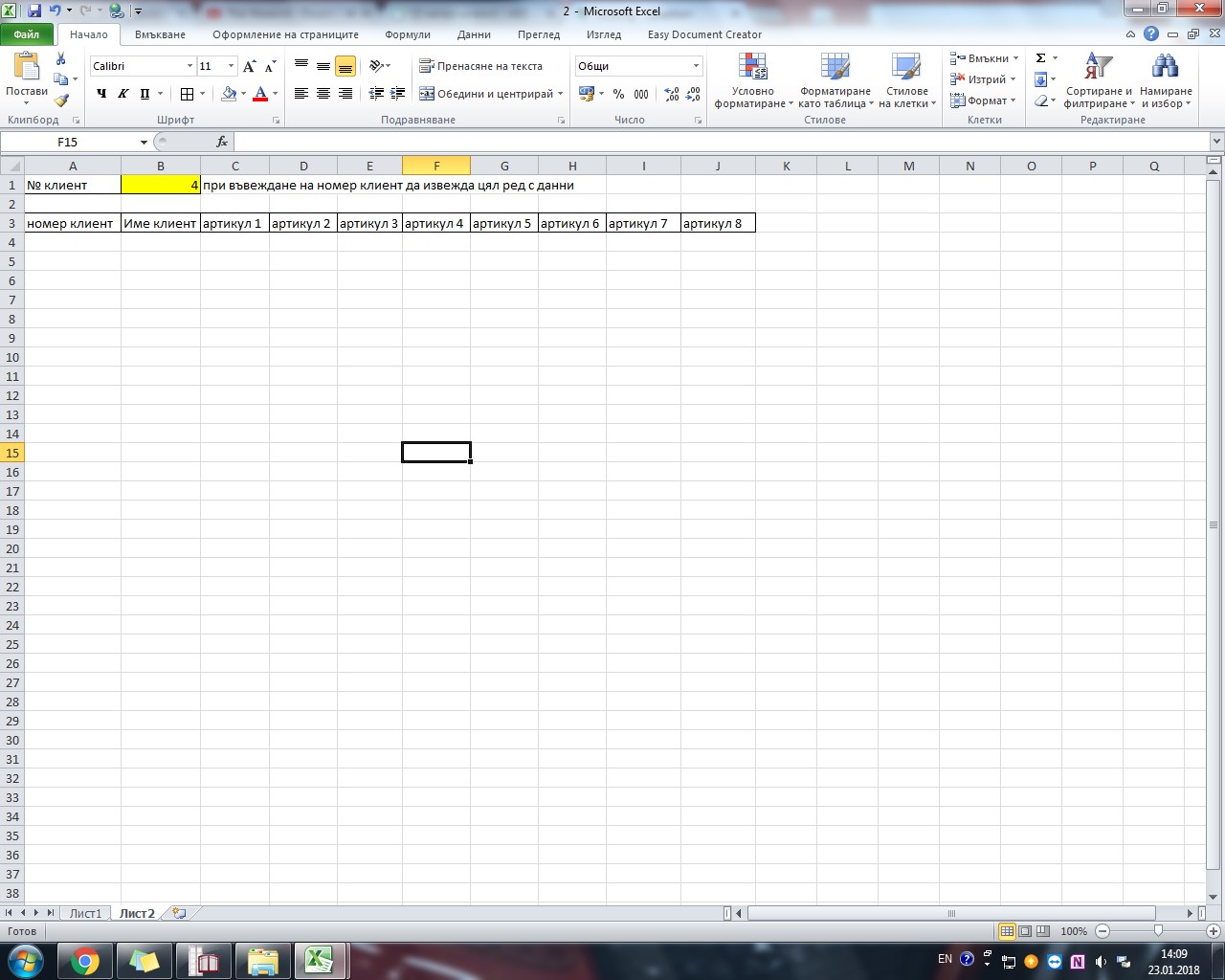Screen dimensions: 1225x980
Task: Toggle underline П formatting
Action: coord(145,94)
